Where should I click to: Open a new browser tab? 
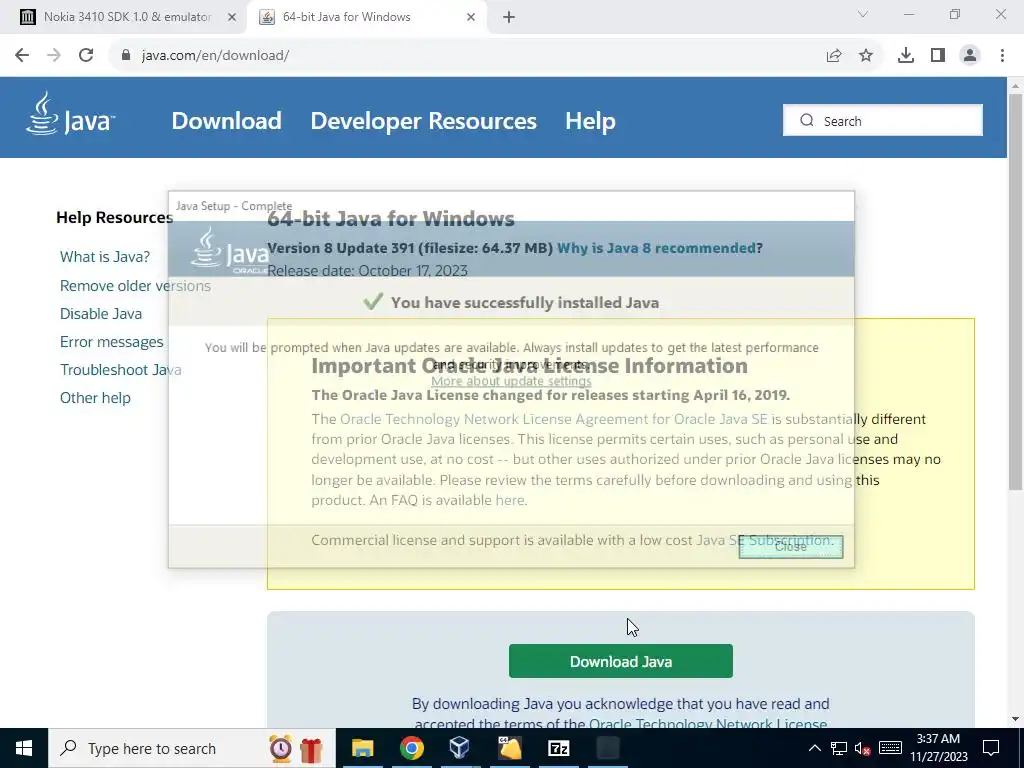point(509,18)
